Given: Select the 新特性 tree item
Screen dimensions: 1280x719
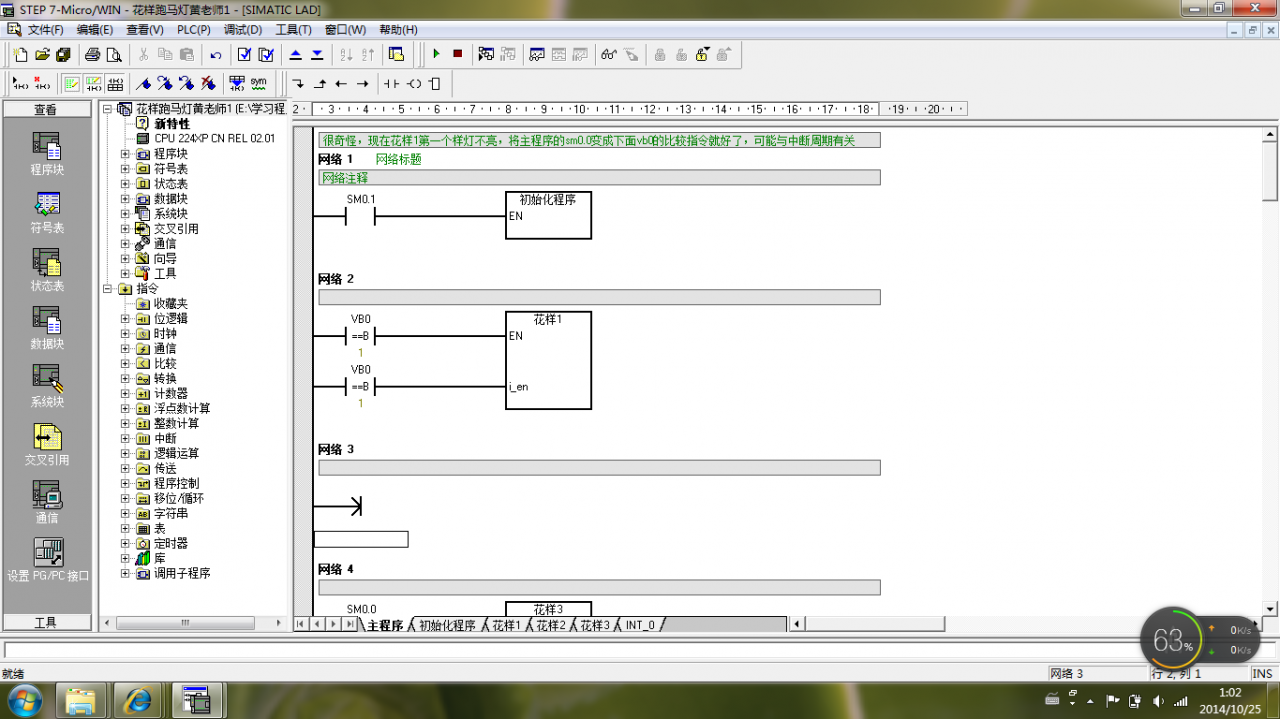Looking at the screenshot, I should coord(171,124).
